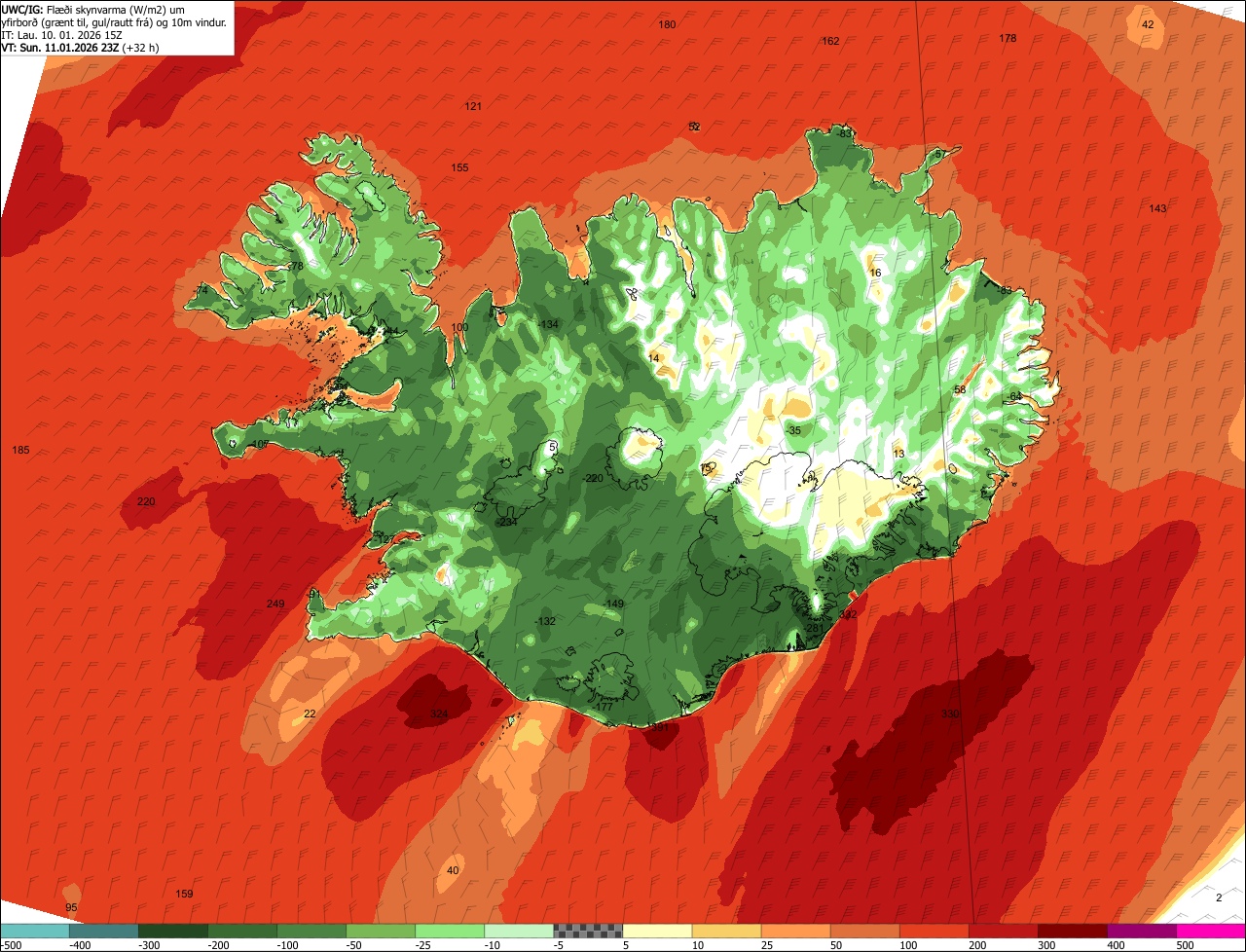Click the 200 to 300 red legend swatch
1246x952 pixels.
click(x=1003, y=931)
